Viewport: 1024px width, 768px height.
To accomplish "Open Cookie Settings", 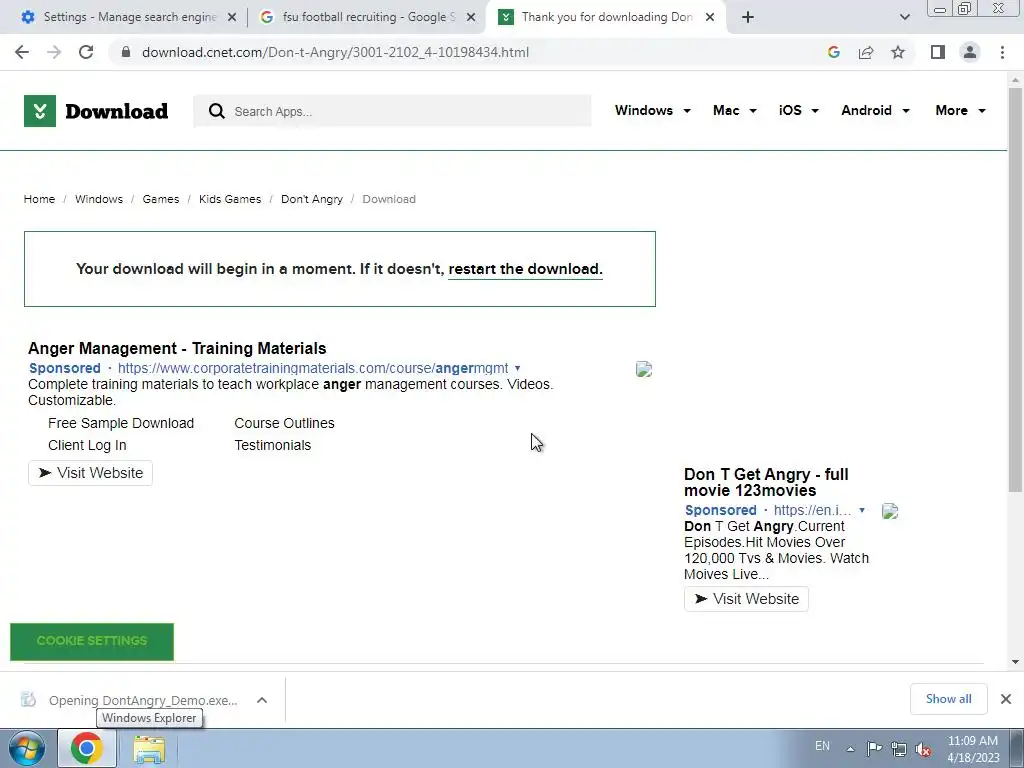I will 92,641.
